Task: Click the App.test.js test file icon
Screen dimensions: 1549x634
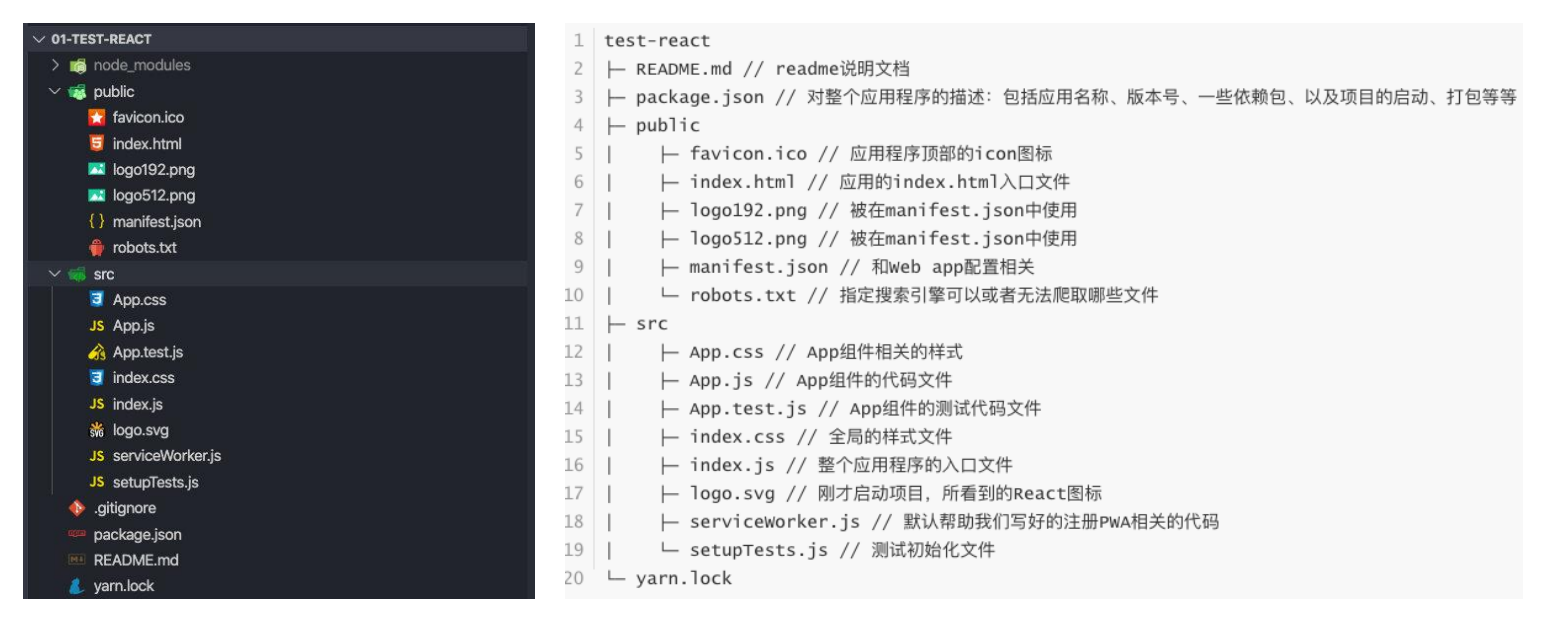Action: tap(97, 352)
